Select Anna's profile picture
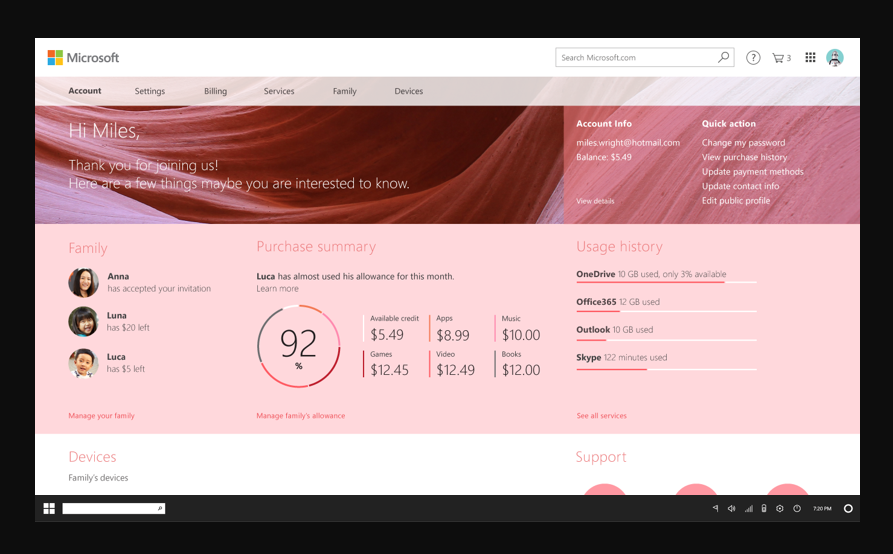The height and width of the screenshot is (554, 893). click(x=83, y=283)
